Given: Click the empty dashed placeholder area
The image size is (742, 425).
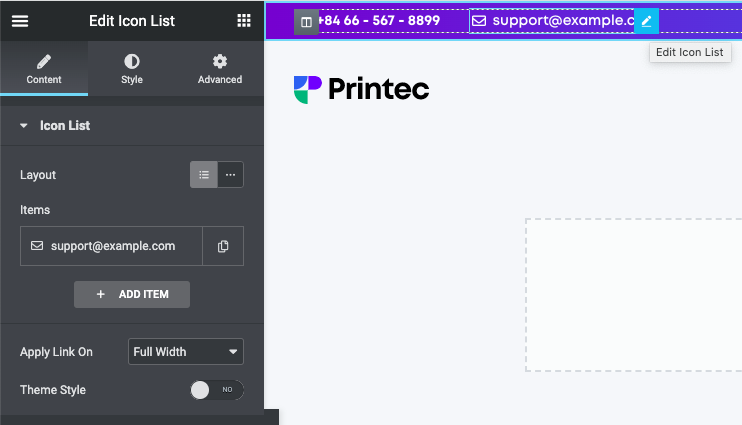Looking at the screenshot, I should pos(633,294).
